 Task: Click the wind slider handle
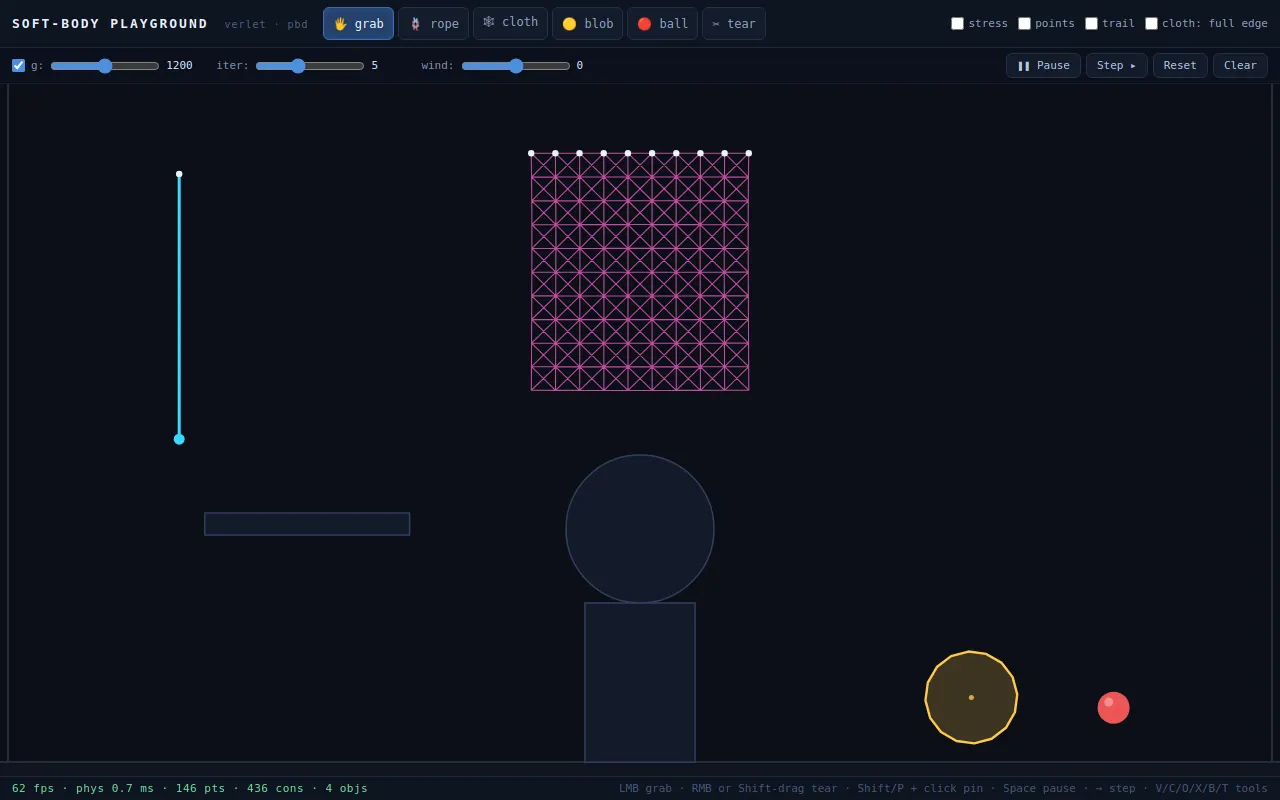click(516, 66)
